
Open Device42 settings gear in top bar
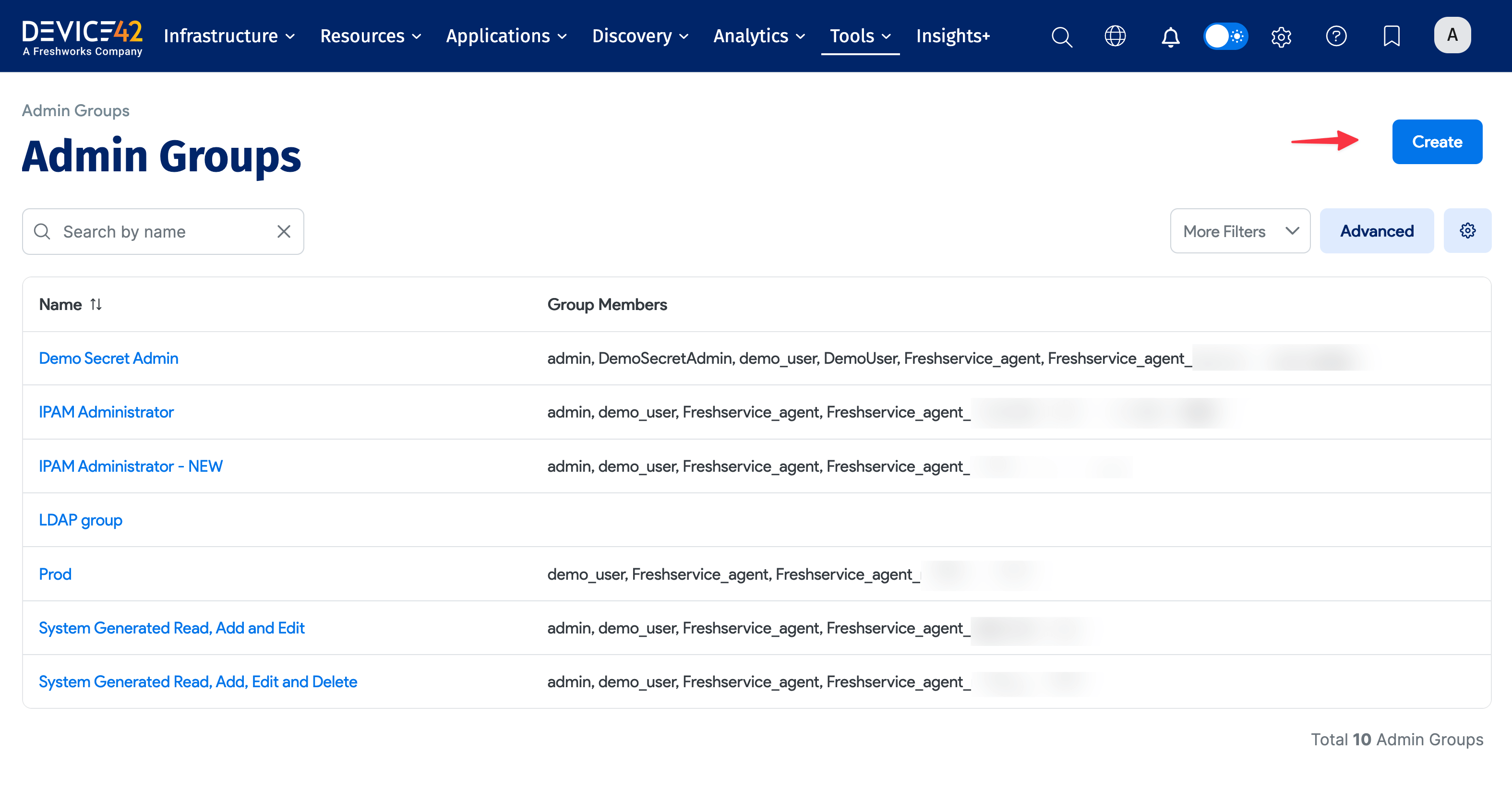1281,36
